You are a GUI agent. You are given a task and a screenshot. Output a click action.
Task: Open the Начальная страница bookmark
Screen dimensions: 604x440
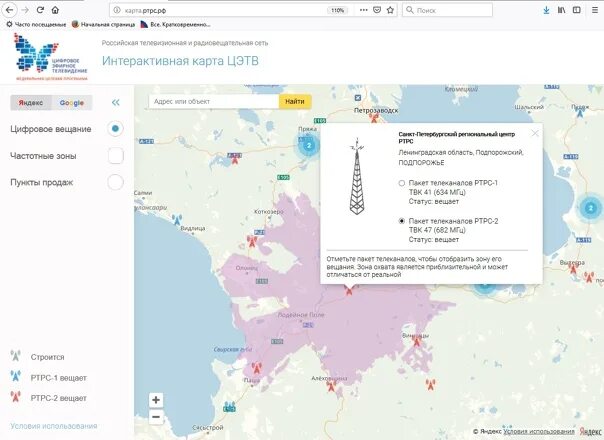(x=103, y=24)
